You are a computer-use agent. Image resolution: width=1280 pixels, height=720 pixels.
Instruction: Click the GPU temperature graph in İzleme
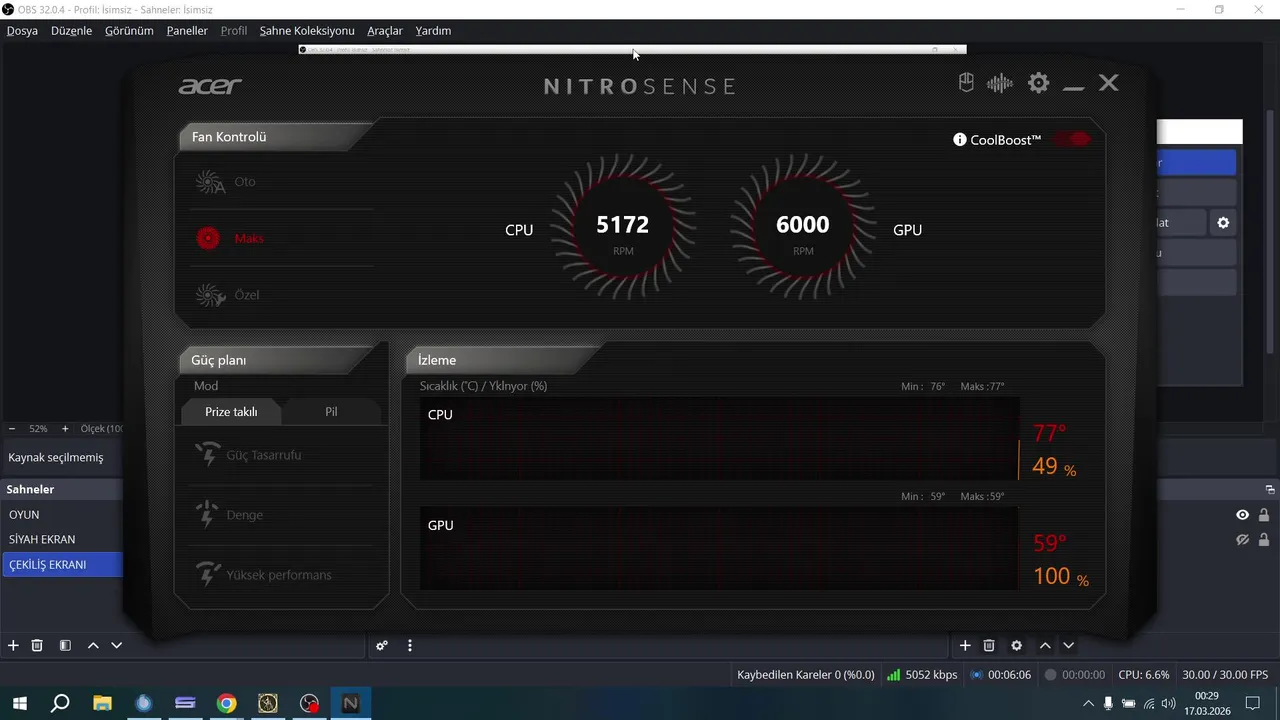coord(719,548)
